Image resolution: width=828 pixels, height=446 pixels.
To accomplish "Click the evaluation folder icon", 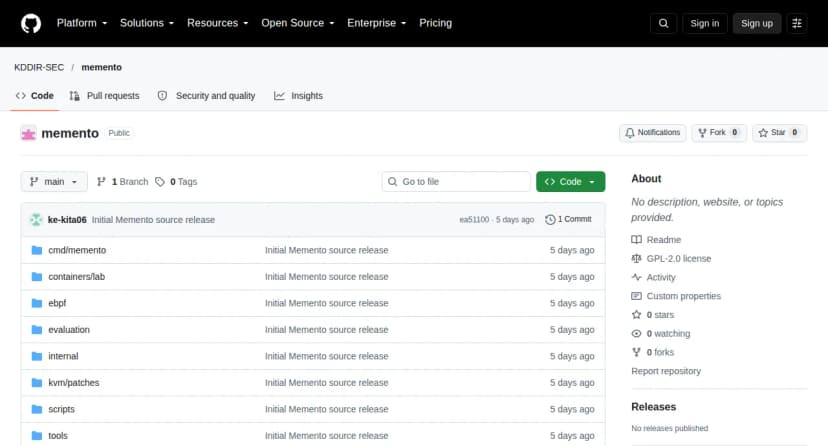I will [x=36, y=329].
